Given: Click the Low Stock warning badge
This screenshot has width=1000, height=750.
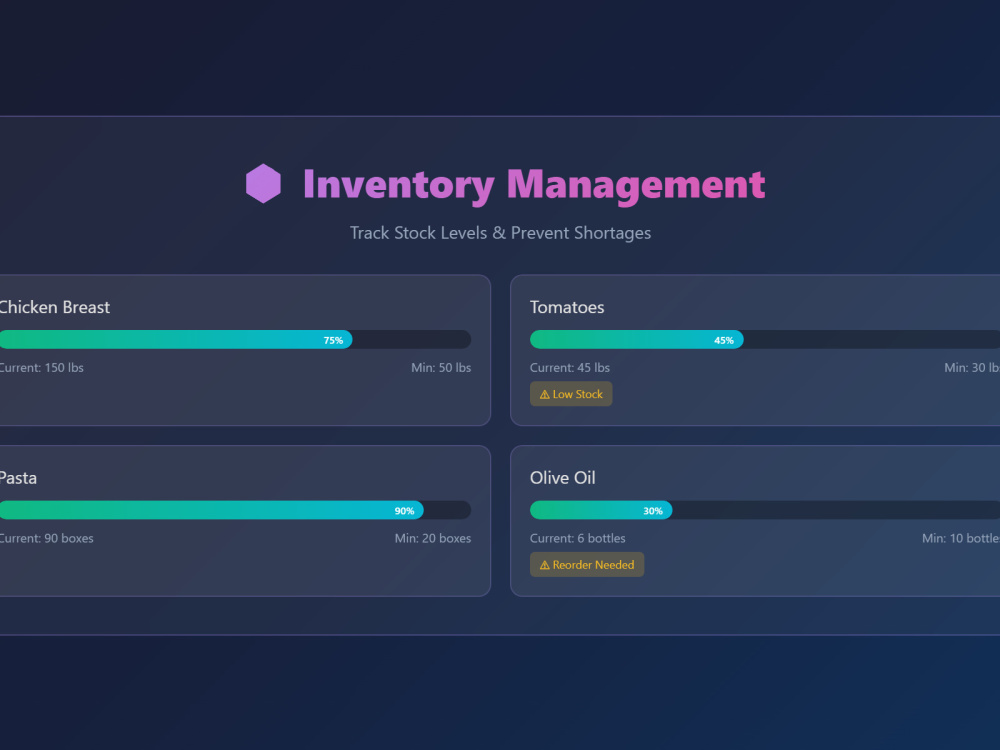Looking at the screenshot, I should pyautogui.click(x=571, y=394).
